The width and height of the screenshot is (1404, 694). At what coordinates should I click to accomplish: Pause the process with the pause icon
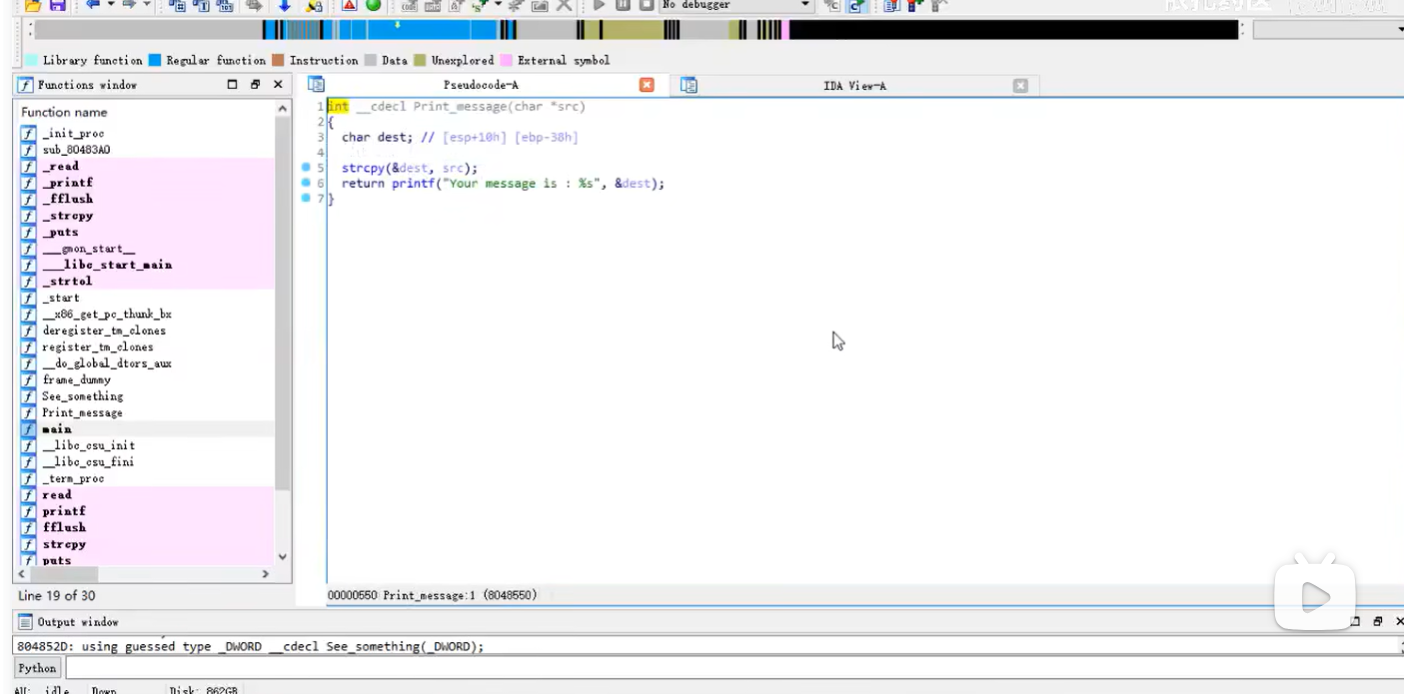(x=622, y=5)
